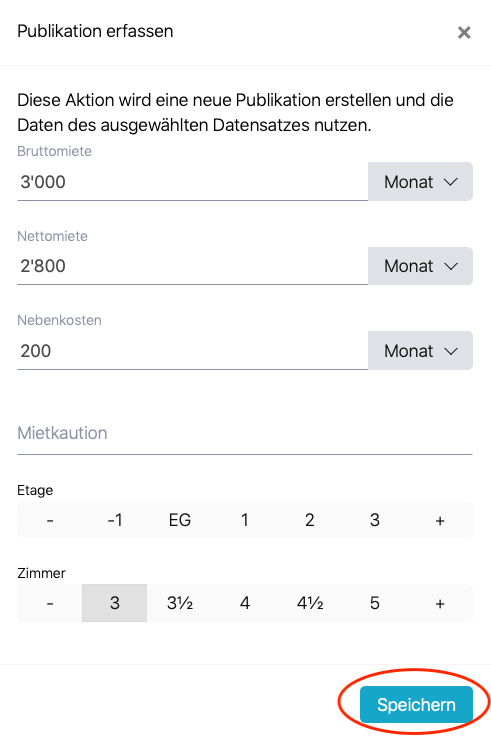Image resolution: width=491 pixels, height=740 pixels.
Task: Click into the Nebenkosten value field
Action: coord(193,351)
